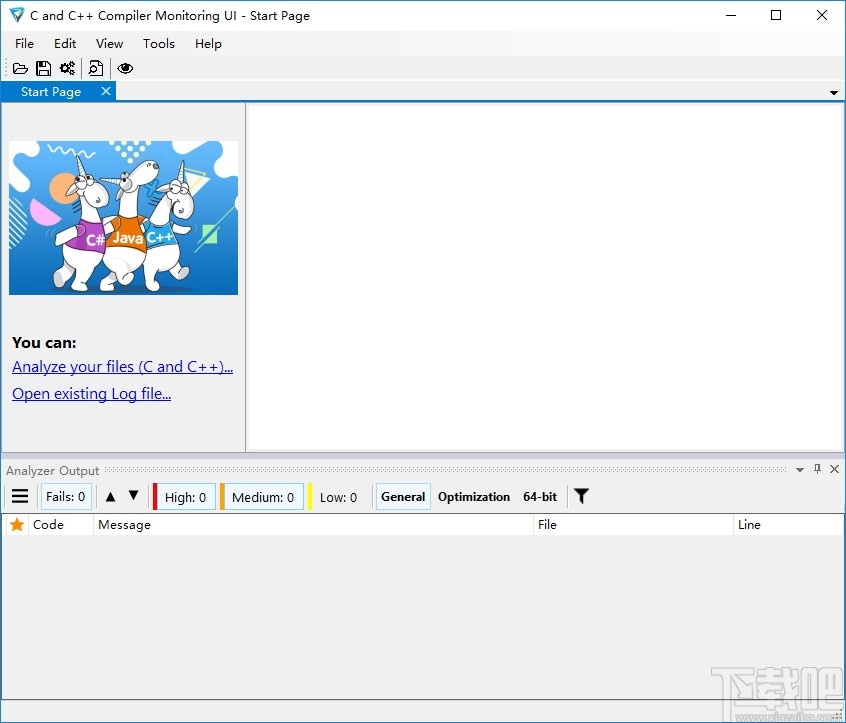846x723 pixels.
Task: Open the View menu
Action: tap(110, 44)
